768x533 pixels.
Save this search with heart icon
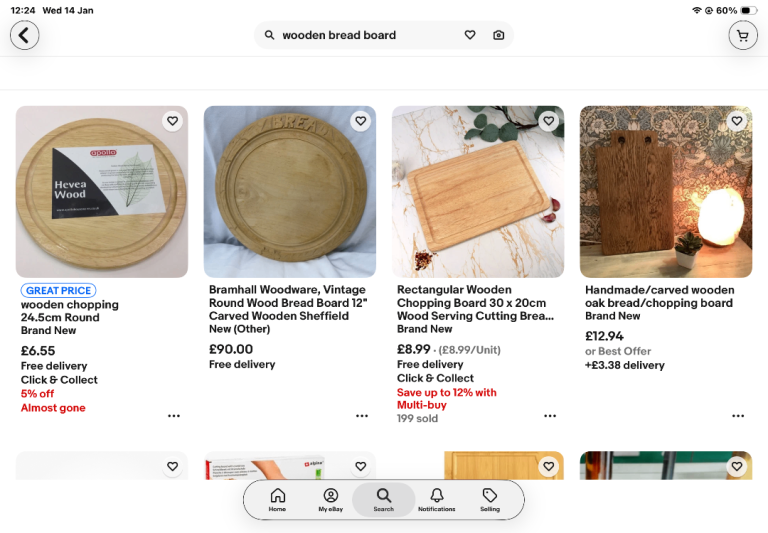pyautogui.click(x=470, y=35)
